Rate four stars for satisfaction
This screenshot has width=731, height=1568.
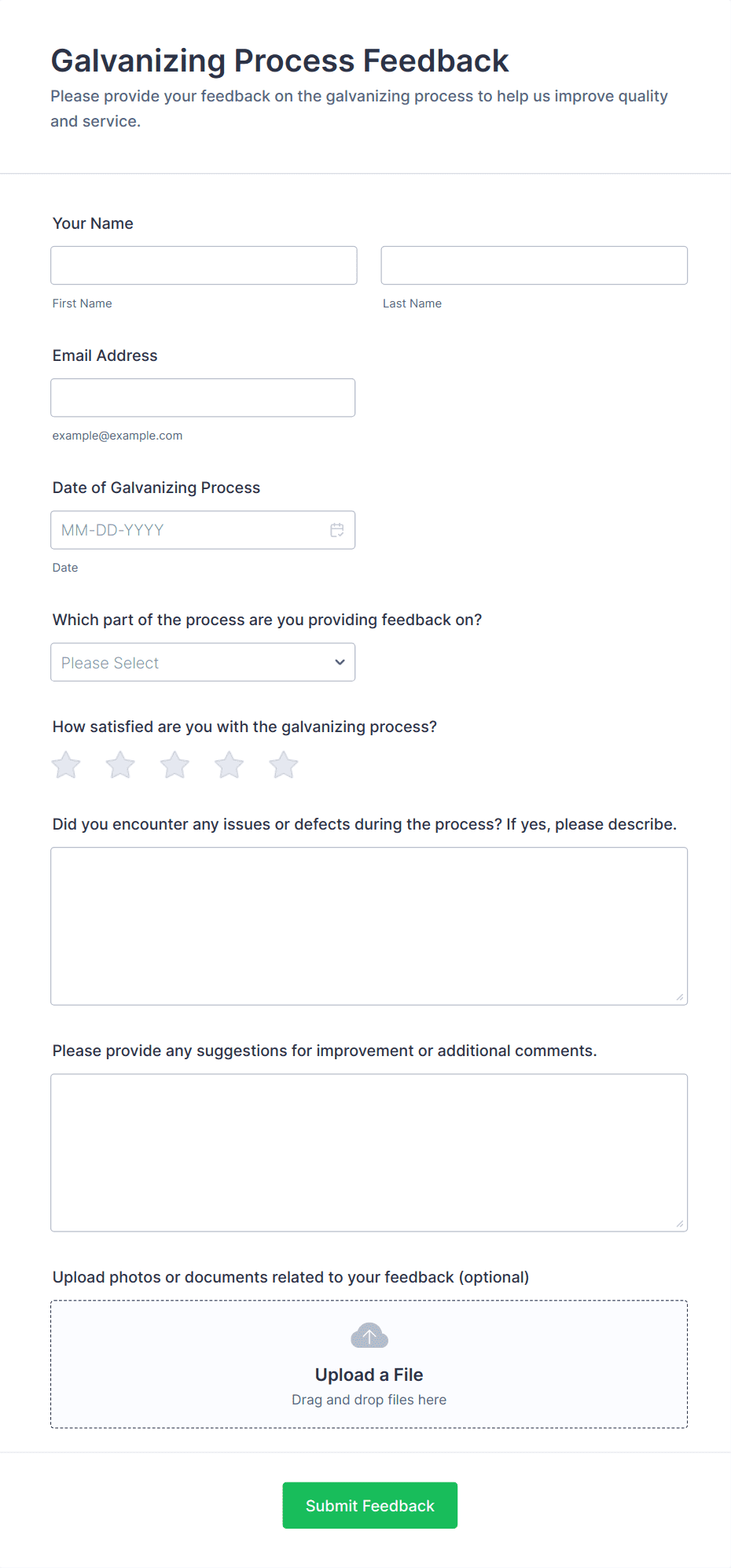pos(230,765)
